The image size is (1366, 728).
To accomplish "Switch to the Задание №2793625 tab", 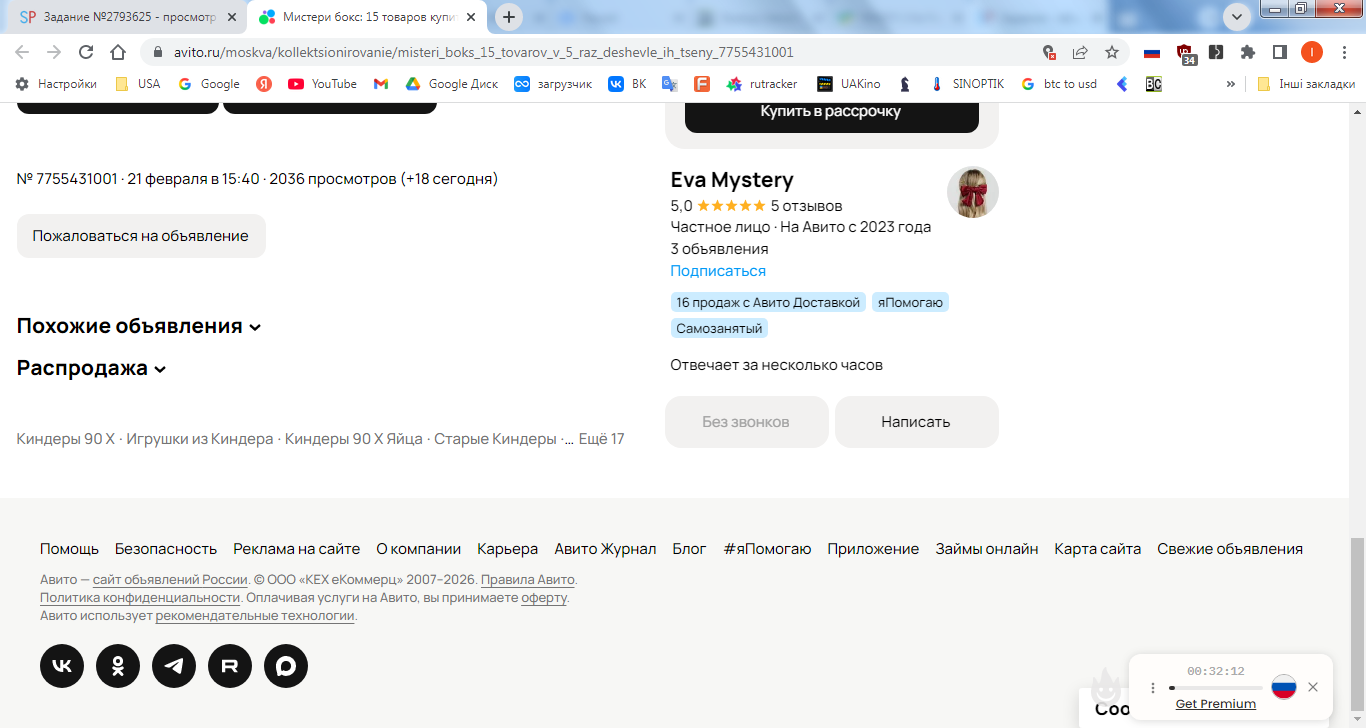I will 127,17.
